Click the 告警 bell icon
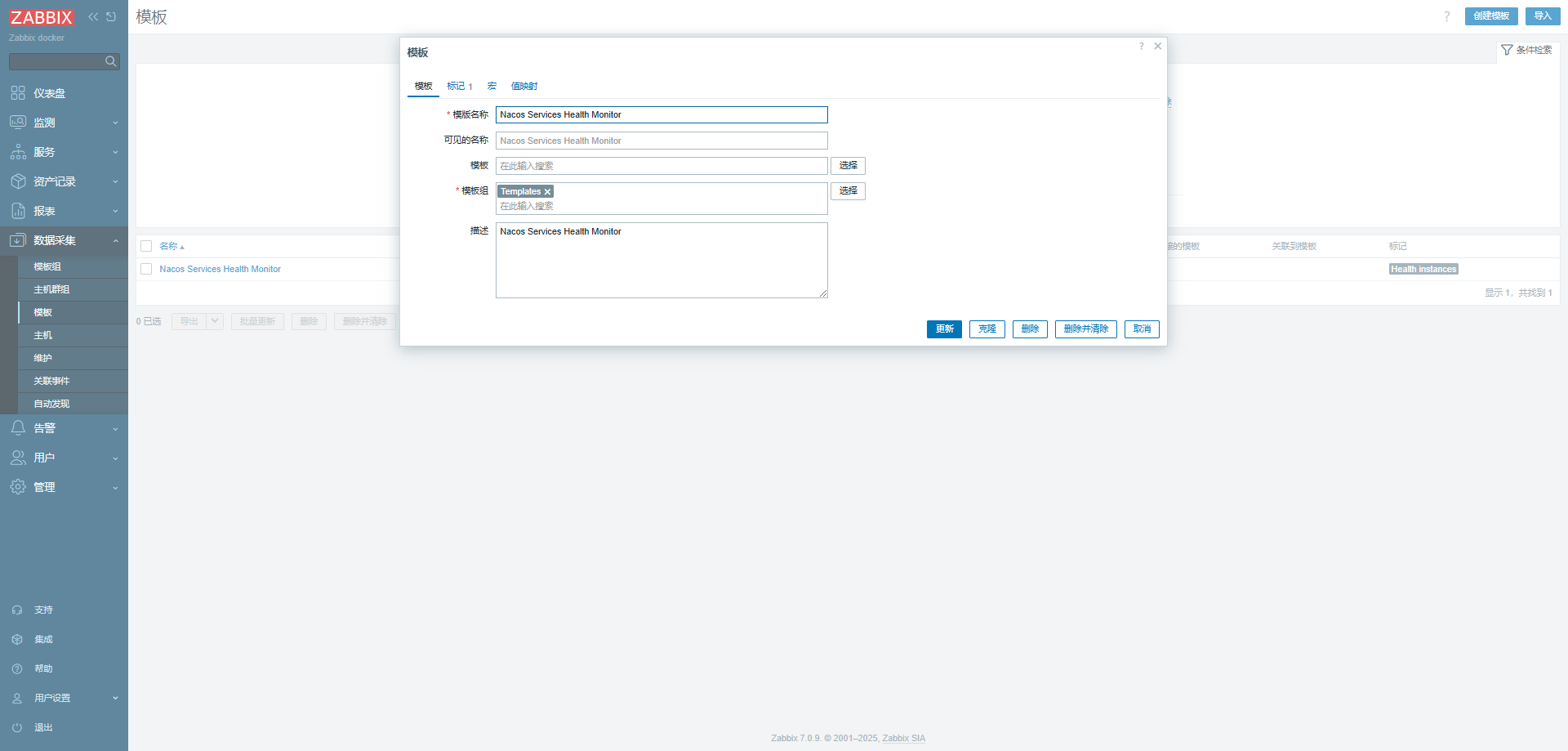 (18, 428)
